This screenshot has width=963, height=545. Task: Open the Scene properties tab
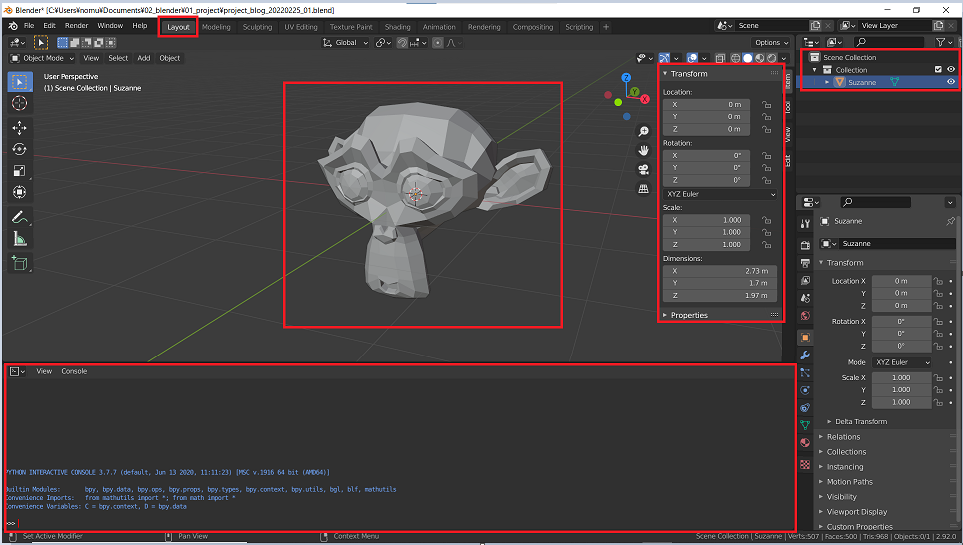805,299
